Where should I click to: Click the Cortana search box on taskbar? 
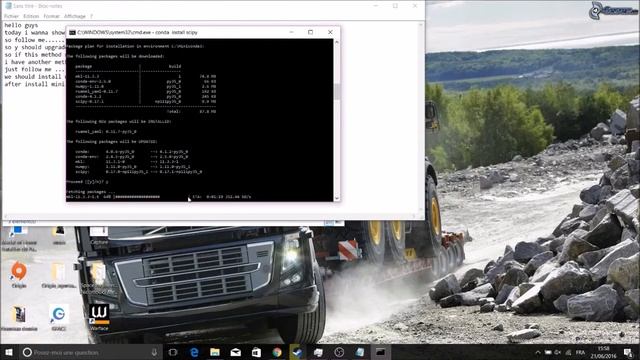coord(91,352)
